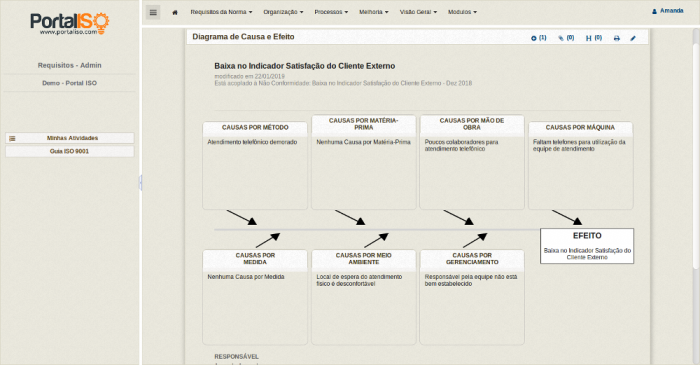
Task: Click the vertical page scrollbar
Action: pyautogui.click(x=696, y=156)
